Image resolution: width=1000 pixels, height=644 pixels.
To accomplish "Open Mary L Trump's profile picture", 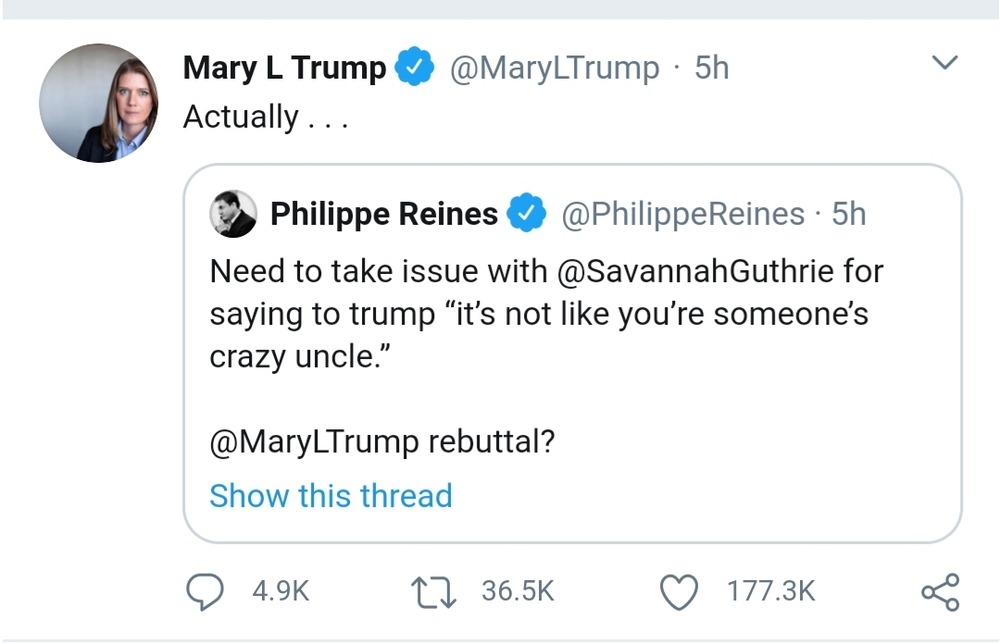I will (99, 103).
